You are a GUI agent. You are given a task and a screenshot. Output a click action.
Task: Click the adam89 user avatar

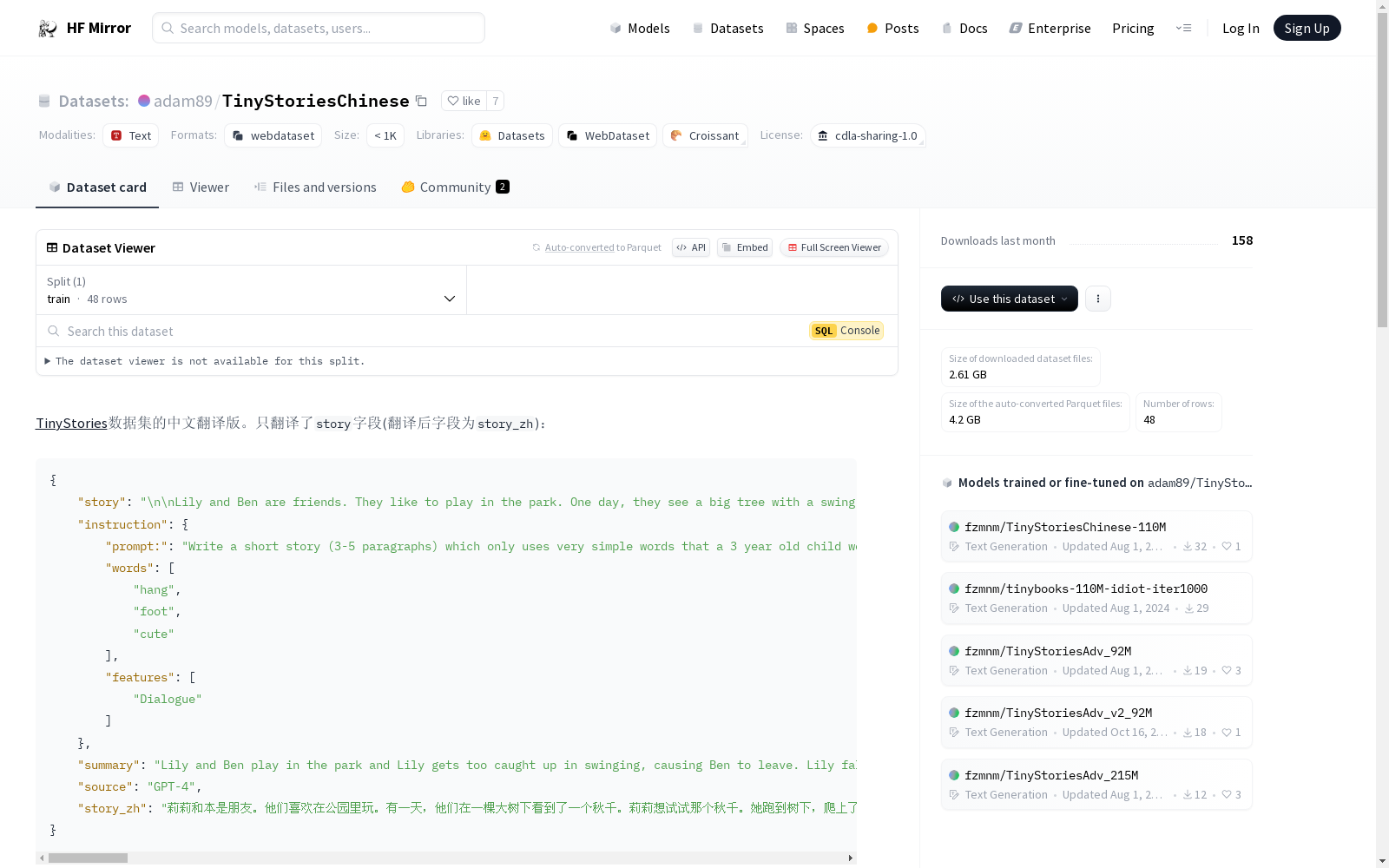point(144,101)
